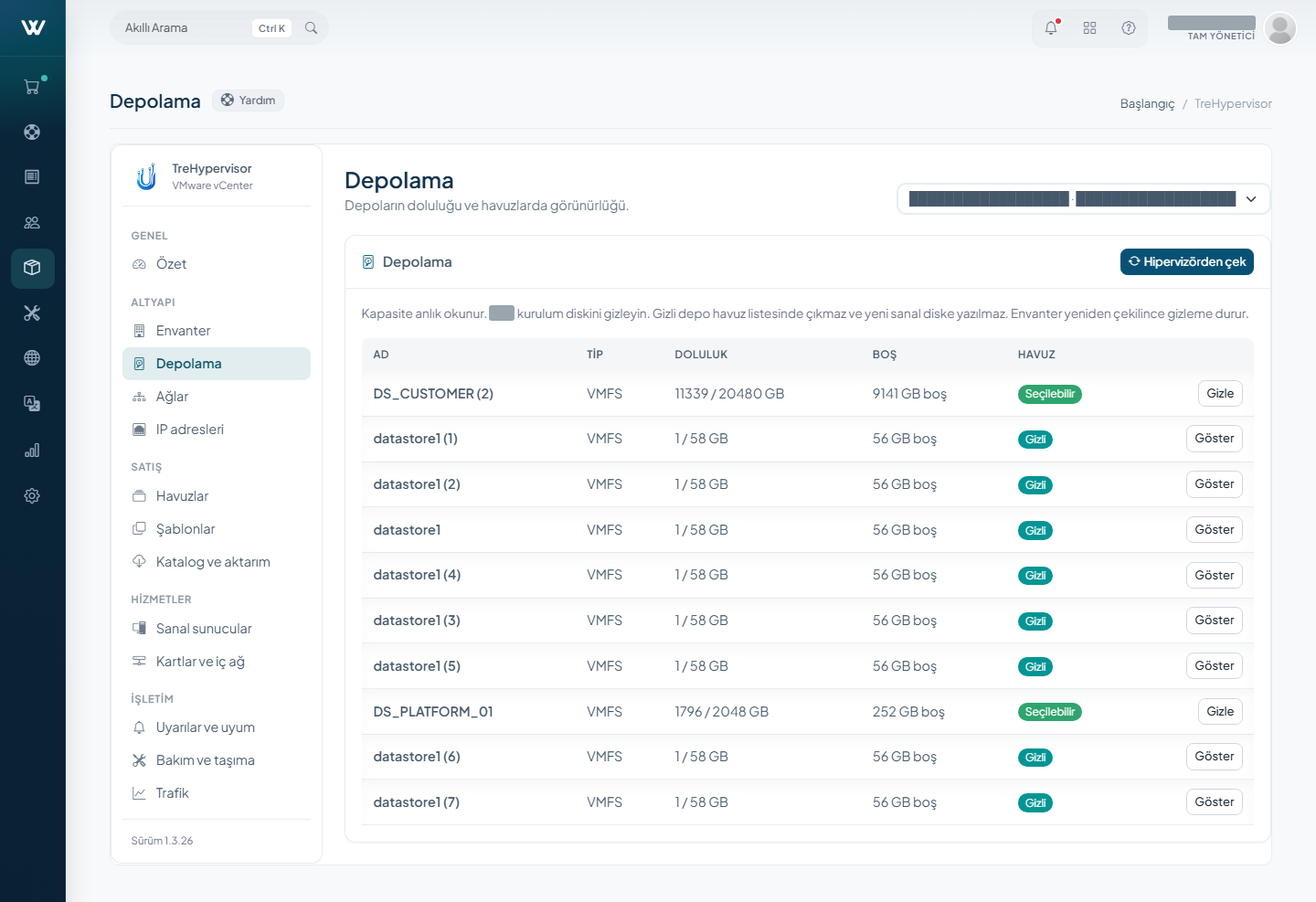Viewport: 1316px width, 902px height.
Task: Open the user avatar profile picture
Action: [1280, 28]
